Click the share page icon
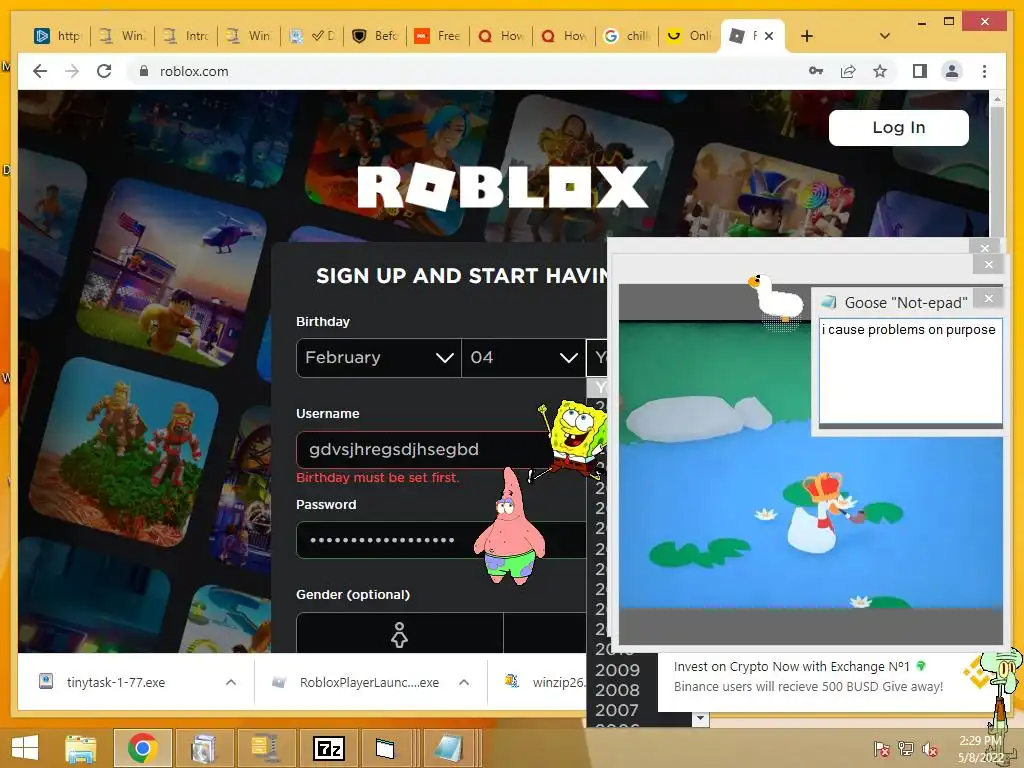1024x768 pixels. (848, 71)
